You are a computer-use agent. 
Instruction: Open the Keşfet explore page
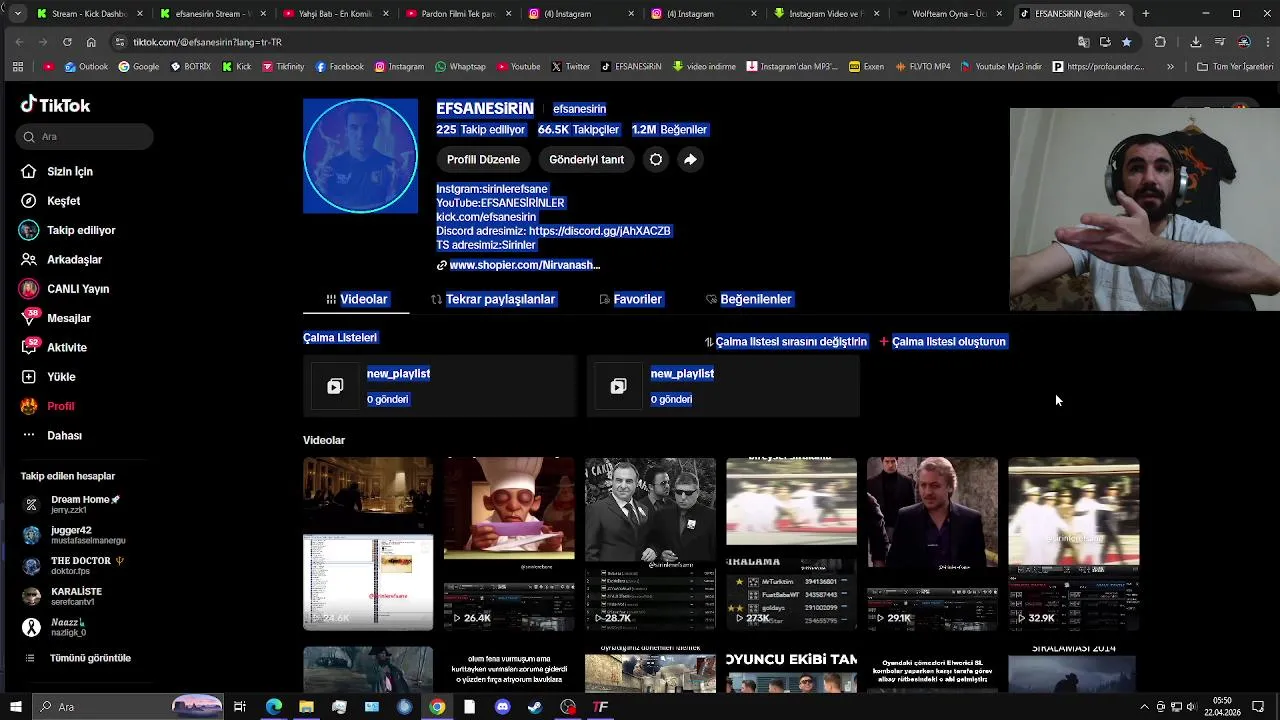pos(51,201)
